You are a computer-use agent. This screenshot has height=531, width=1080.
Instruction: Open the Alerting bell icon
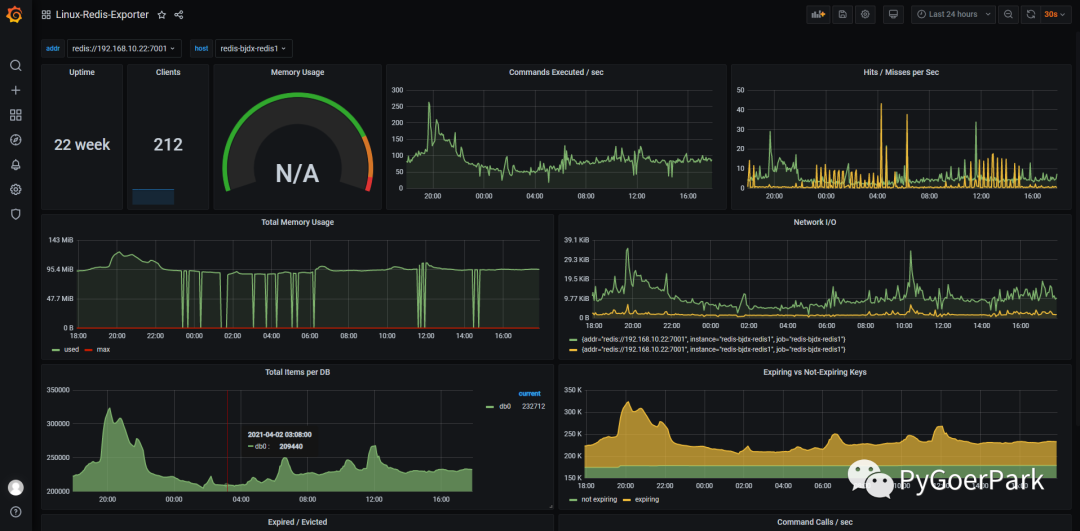[15, 165]
